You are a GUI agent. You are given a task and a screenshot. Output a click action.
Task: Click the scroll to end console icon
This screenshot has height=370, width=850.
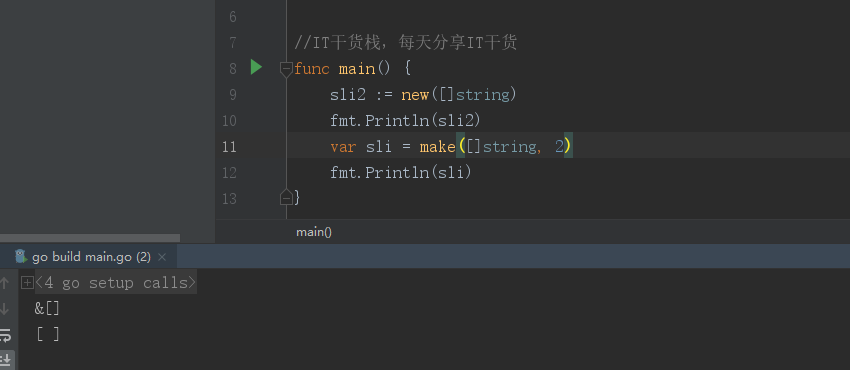click(7, 360)
